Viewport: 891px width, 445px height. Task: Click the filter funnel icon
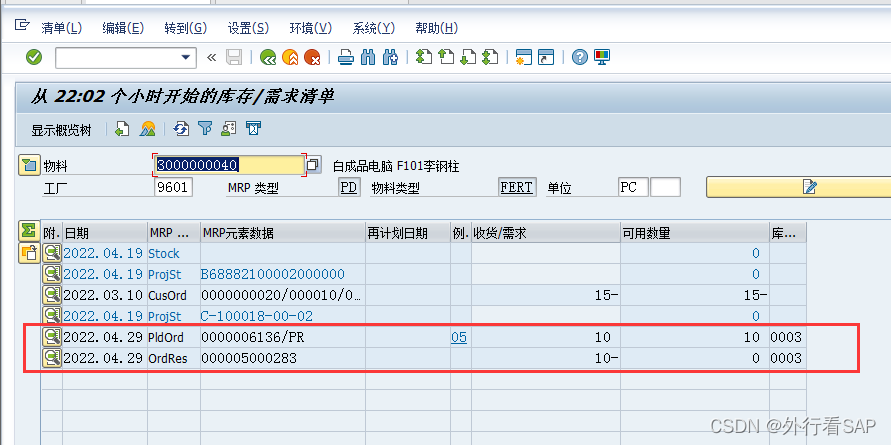pyautogui.click(x=205, y=129)
